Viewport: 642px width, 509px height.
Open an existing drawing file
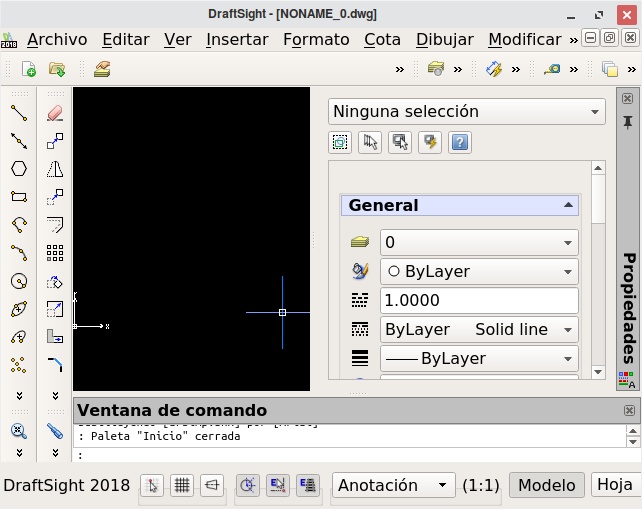[57, 69]
